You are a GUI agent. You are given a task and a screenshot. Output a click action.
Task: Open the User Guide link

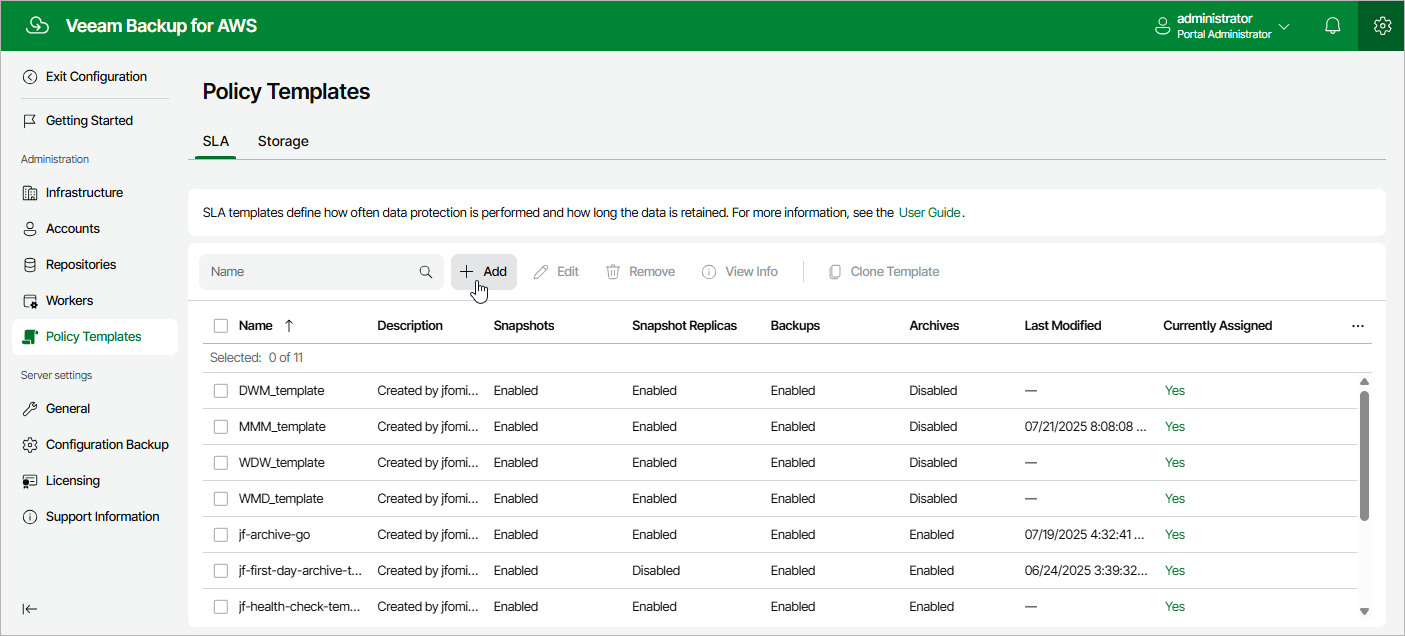(929, 213)
